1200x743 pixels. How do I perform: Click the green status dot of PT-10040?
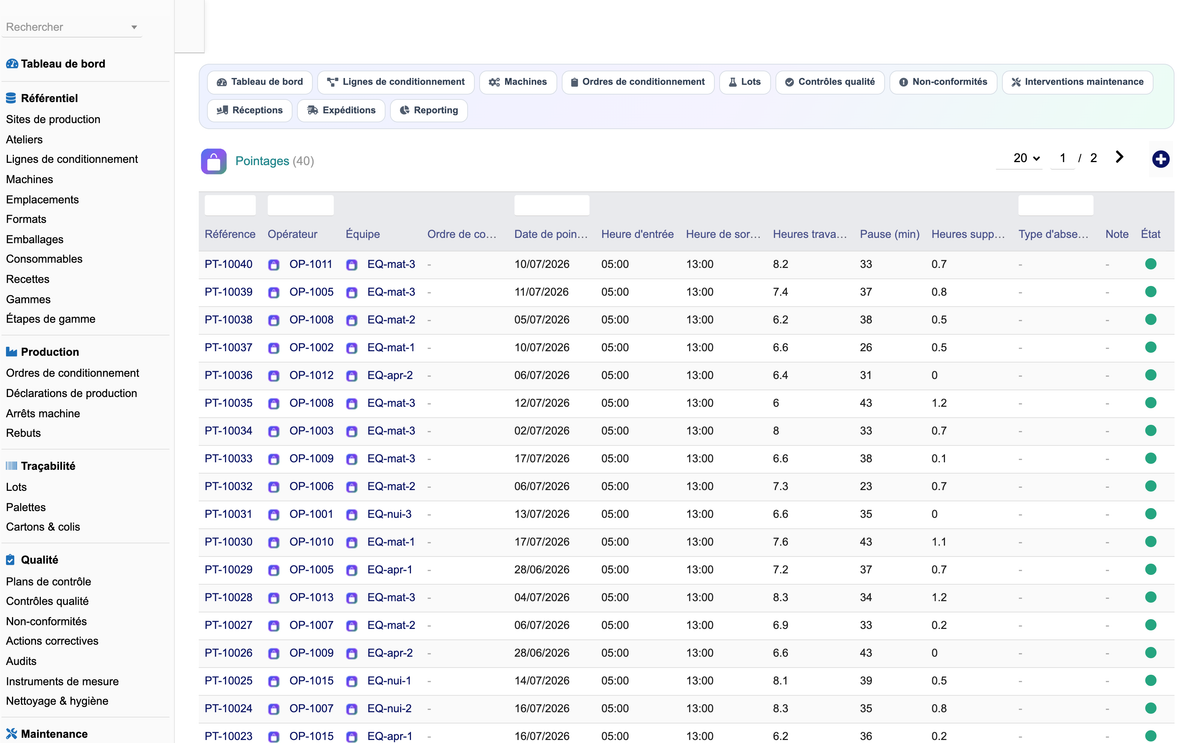pos(1151,264)
